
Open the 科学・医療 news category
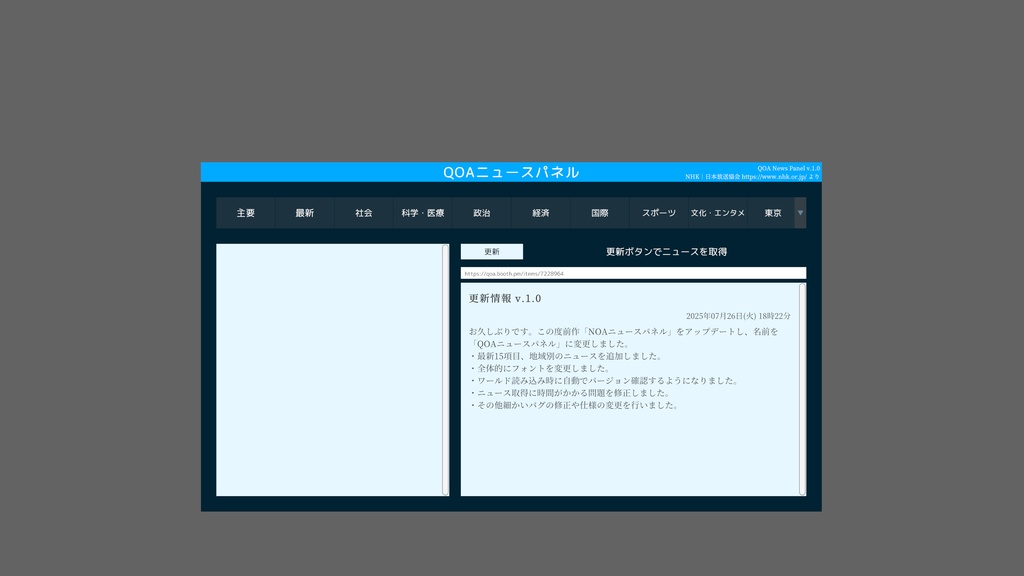click(421, 212)
